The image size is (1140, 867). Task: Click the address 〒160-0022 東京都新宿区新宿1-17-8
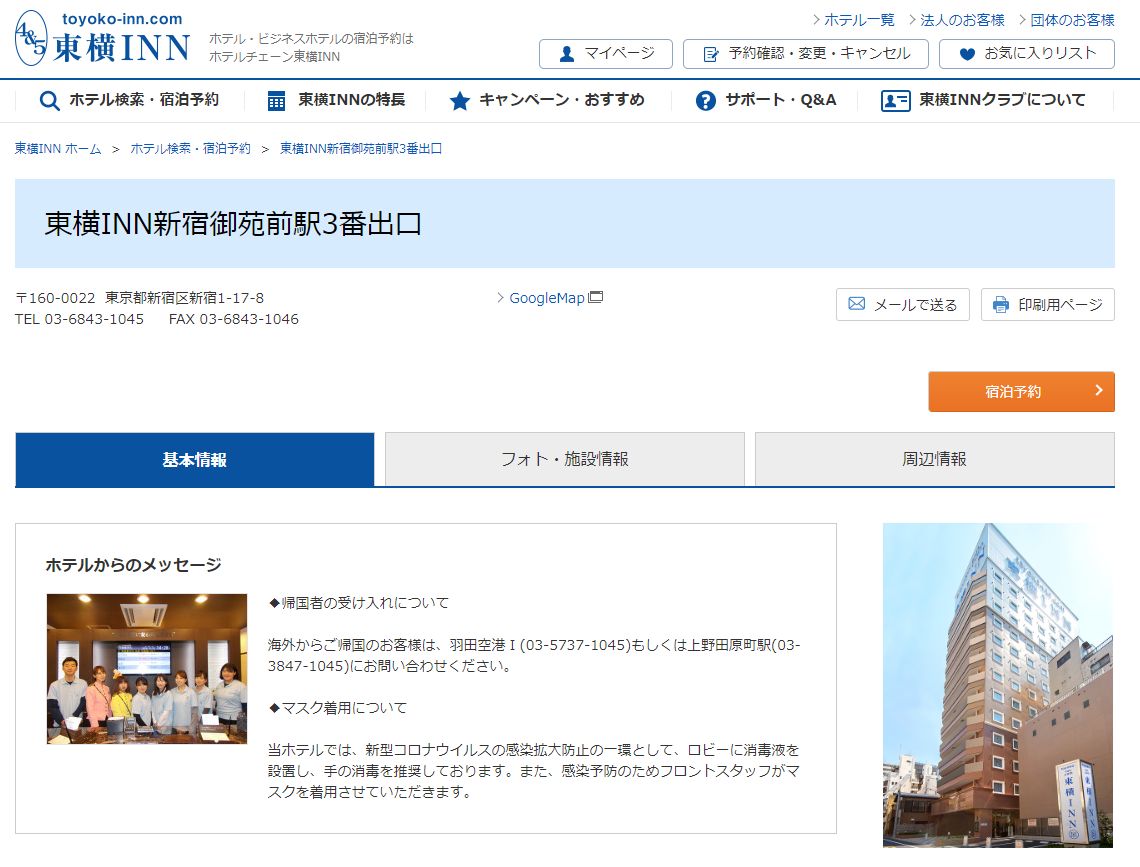coord(140,298)
